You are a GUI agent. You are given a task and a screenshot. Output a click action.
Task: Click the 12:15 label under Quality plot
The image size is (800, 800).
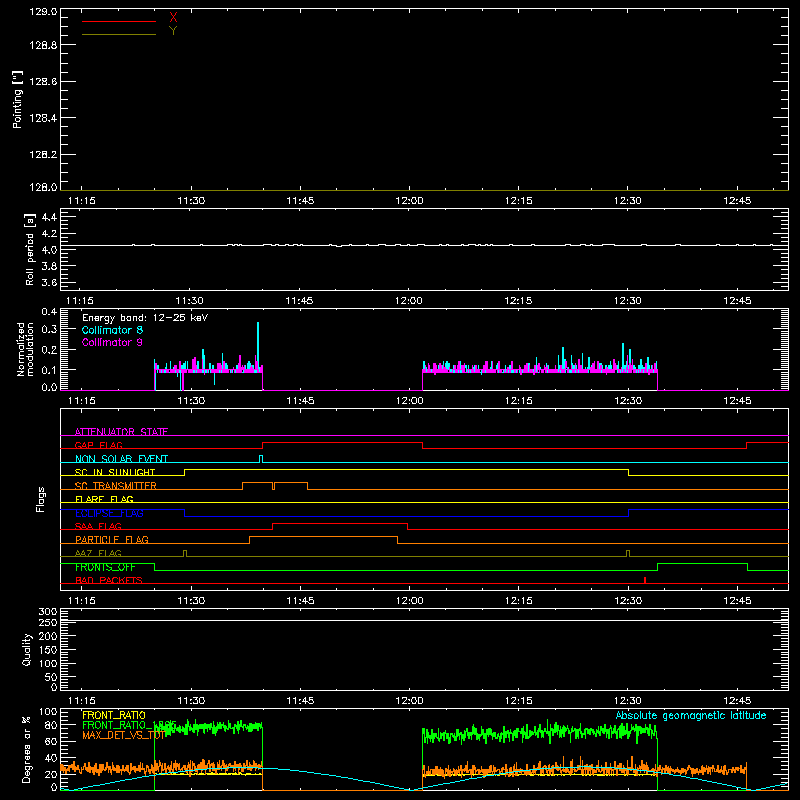(x=518, y=701)
